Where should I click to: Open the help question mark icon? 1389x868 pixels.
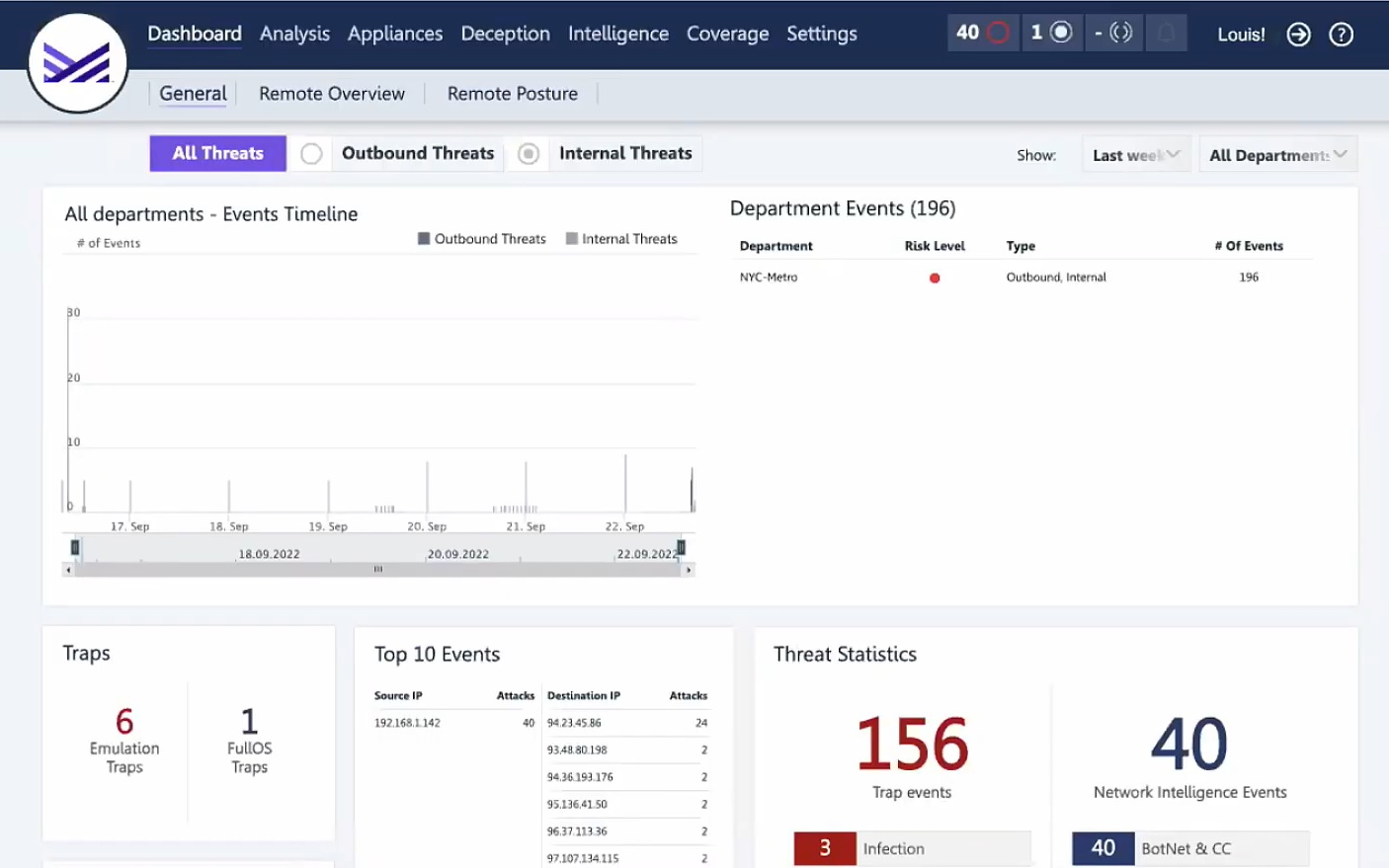(x=1341, y=35)
